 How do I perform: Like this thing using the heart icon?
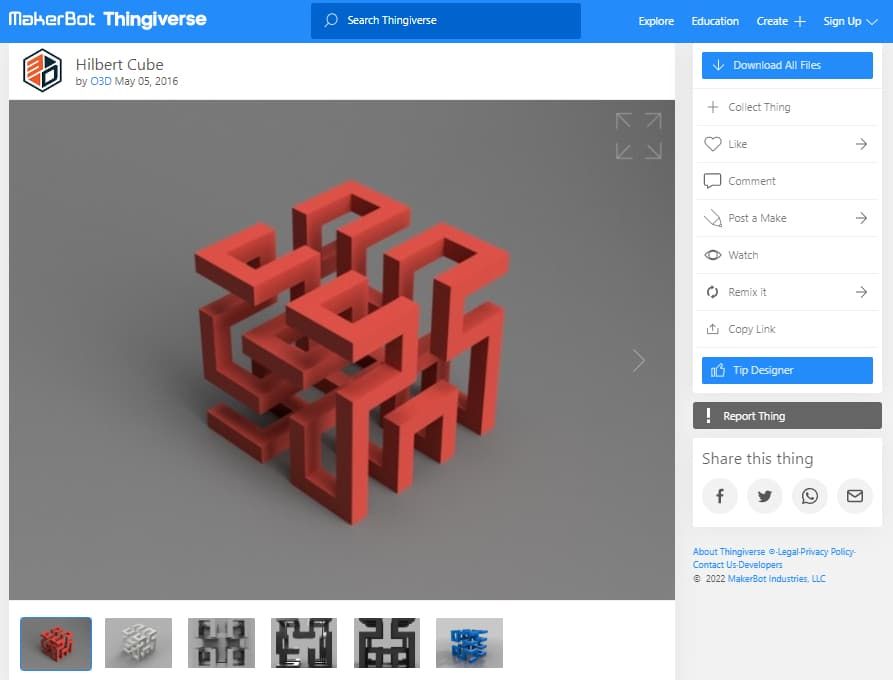coord(713,144)
